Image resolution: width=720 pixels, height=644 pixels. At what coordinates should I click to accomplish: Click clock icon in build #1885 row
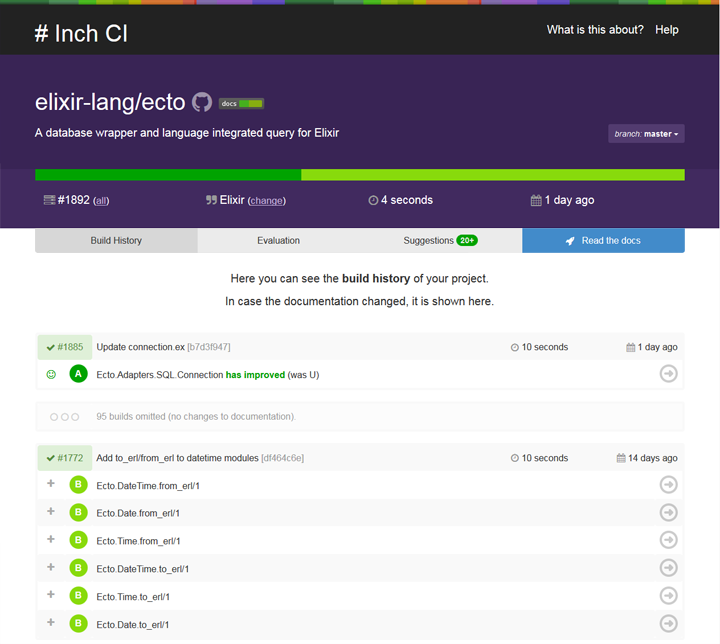515,347
